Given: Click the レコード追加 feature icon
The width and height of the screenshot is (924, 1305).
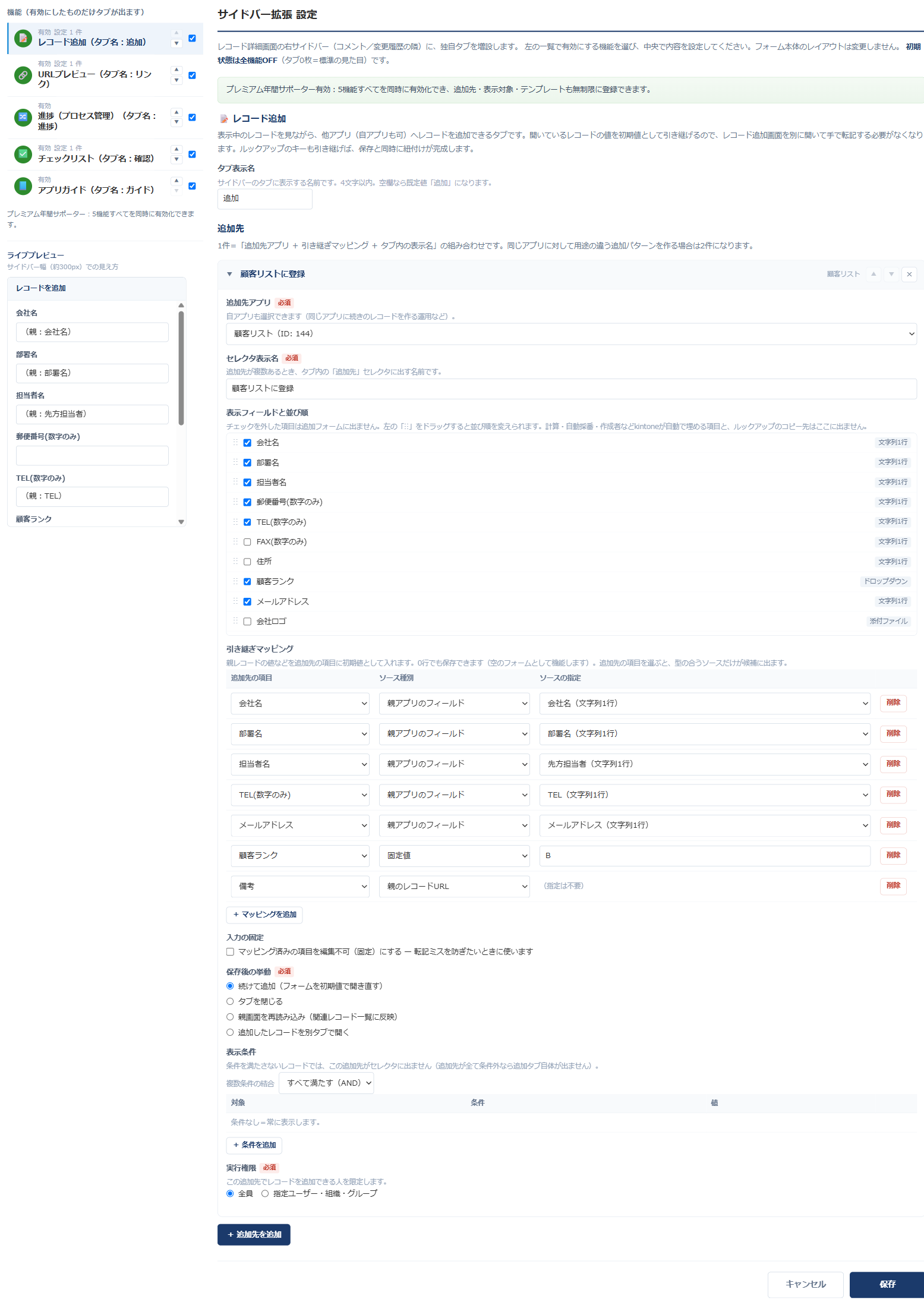Looking at the screenshot, I should 23,39.
